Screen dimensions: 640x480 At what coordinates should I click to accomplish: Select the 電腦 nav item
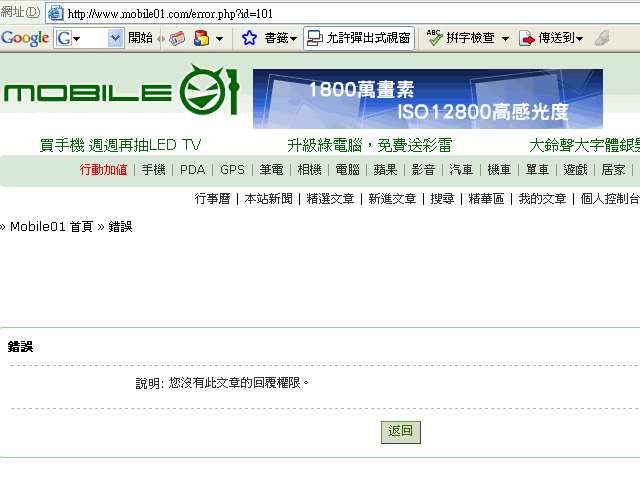[347, 169]
